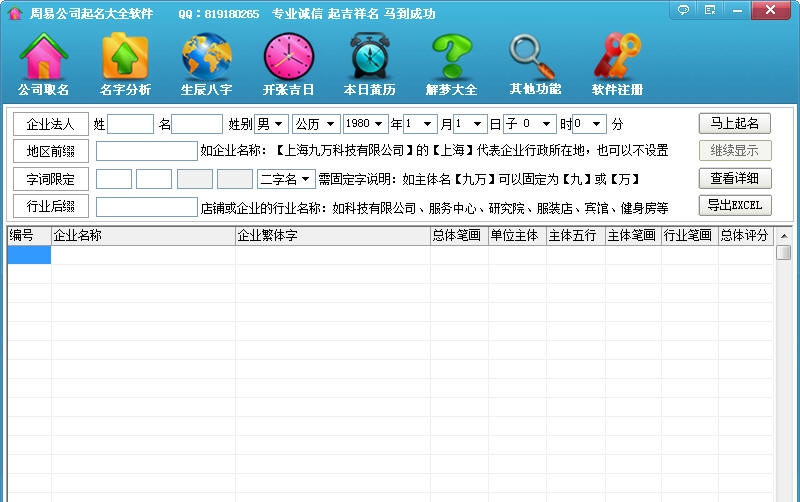Screen dimensions: 800x502
Task: Close the application window
Action: pos(771,10)
